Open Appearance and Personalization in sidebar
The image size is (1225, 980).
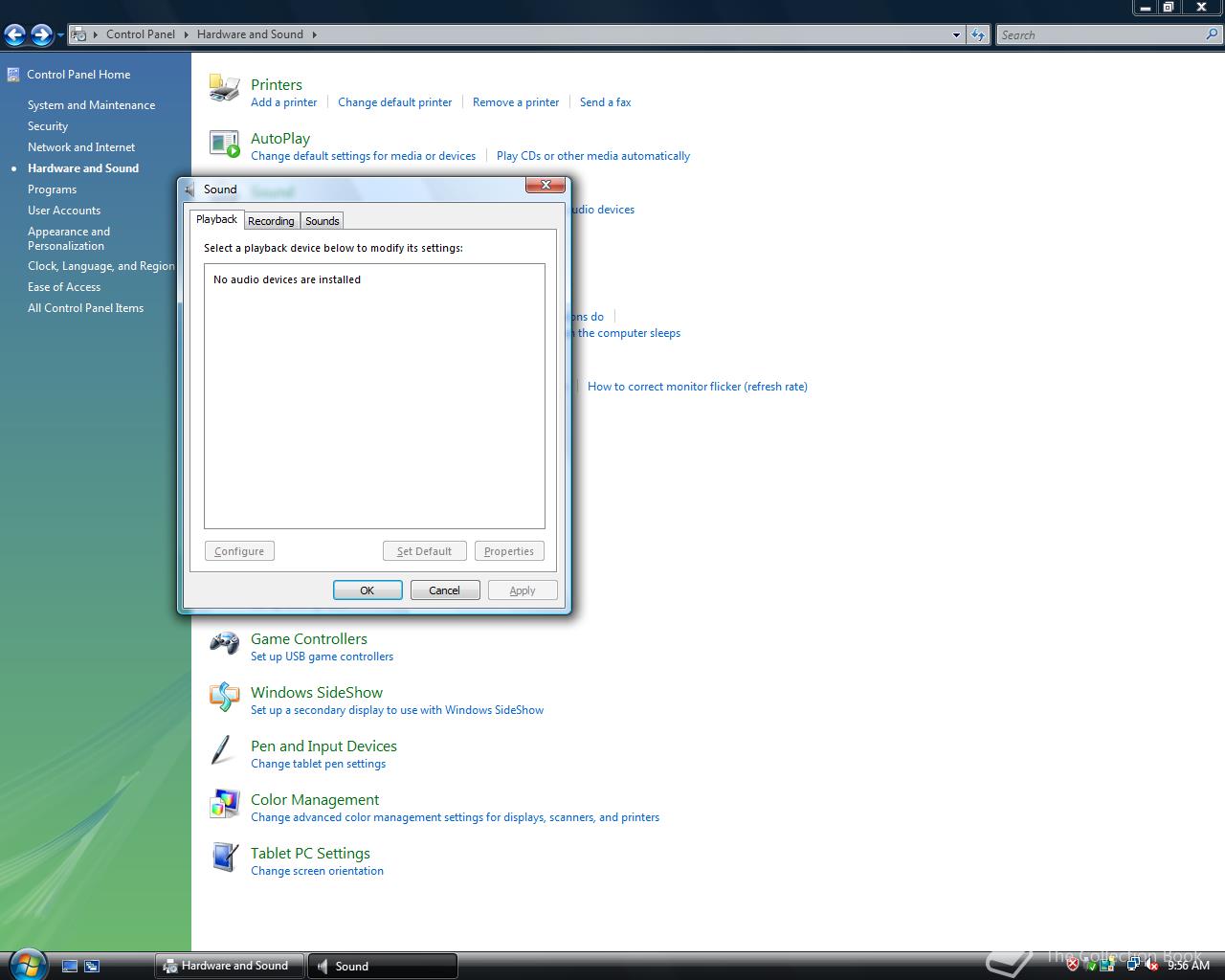pos(69,238)
